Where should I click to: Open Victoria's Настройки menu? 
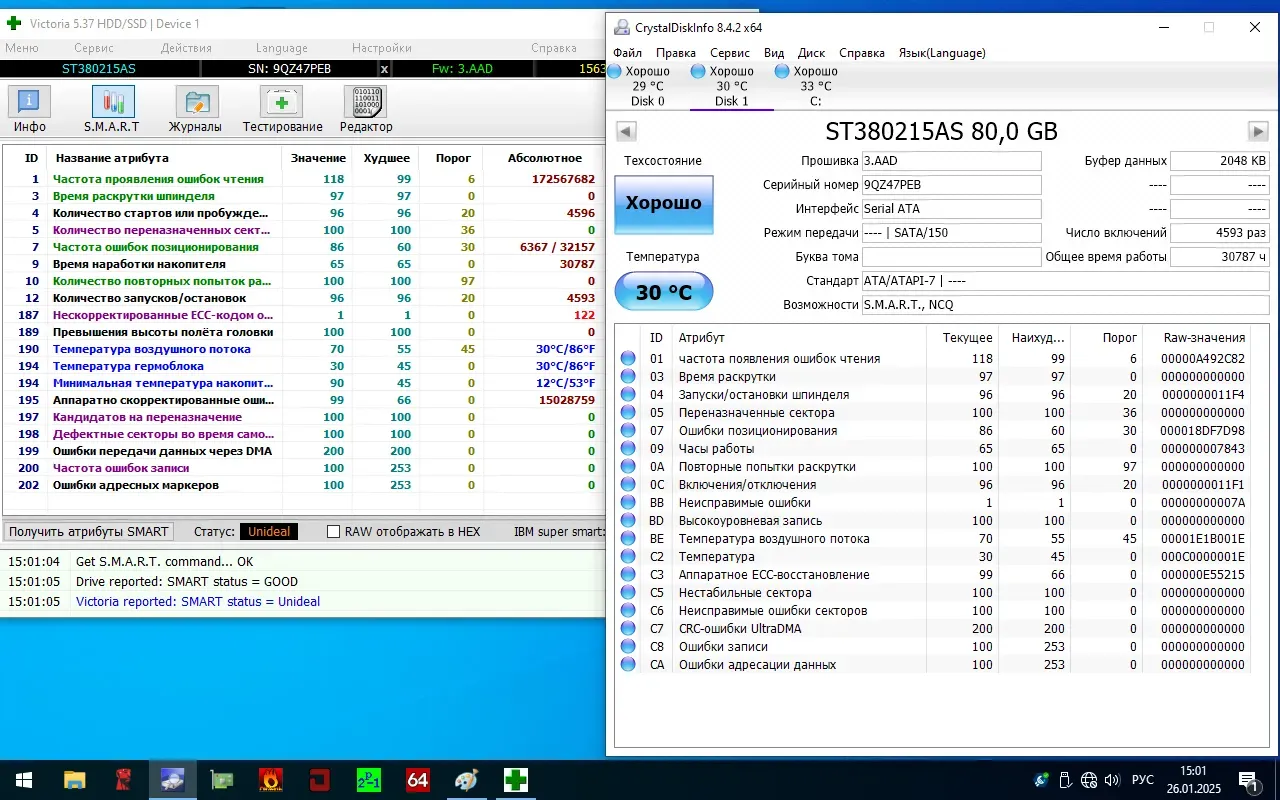(x=382, y=48)
